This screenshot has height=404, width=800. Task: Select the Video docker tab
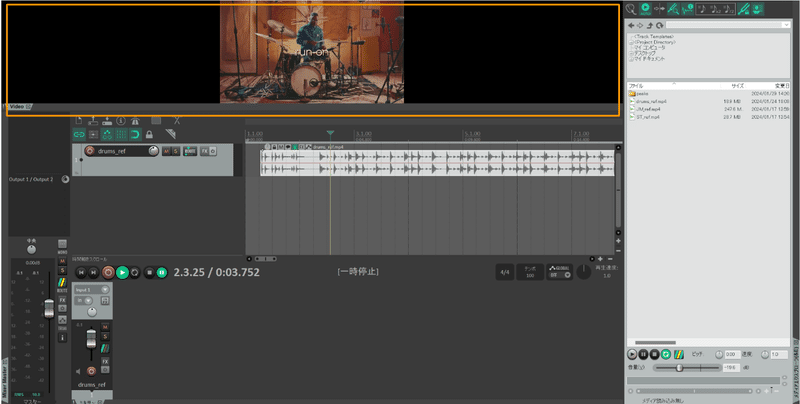coord(19,107)
